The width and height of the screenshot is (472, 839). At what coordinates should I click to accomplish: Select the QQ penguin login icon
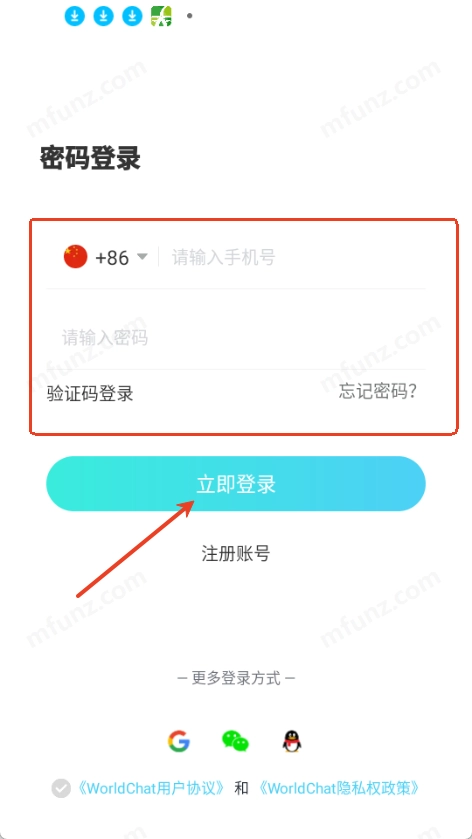pos(292,742)
